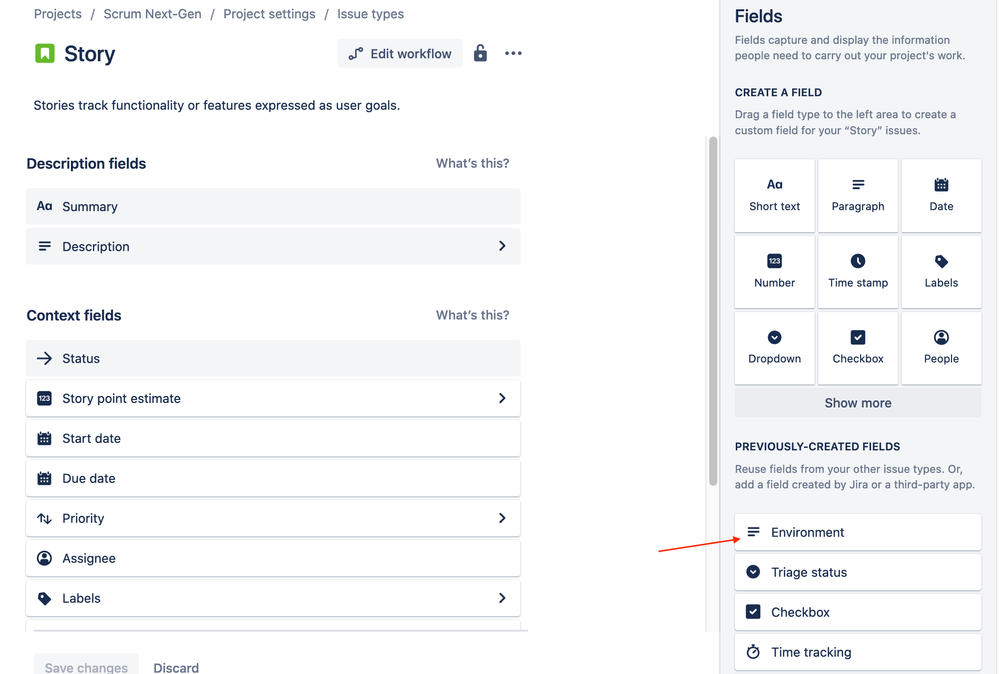This screenshot has height=674, width=999.
Task: Click the unlock padlock icon
Action: click(480, 54)
